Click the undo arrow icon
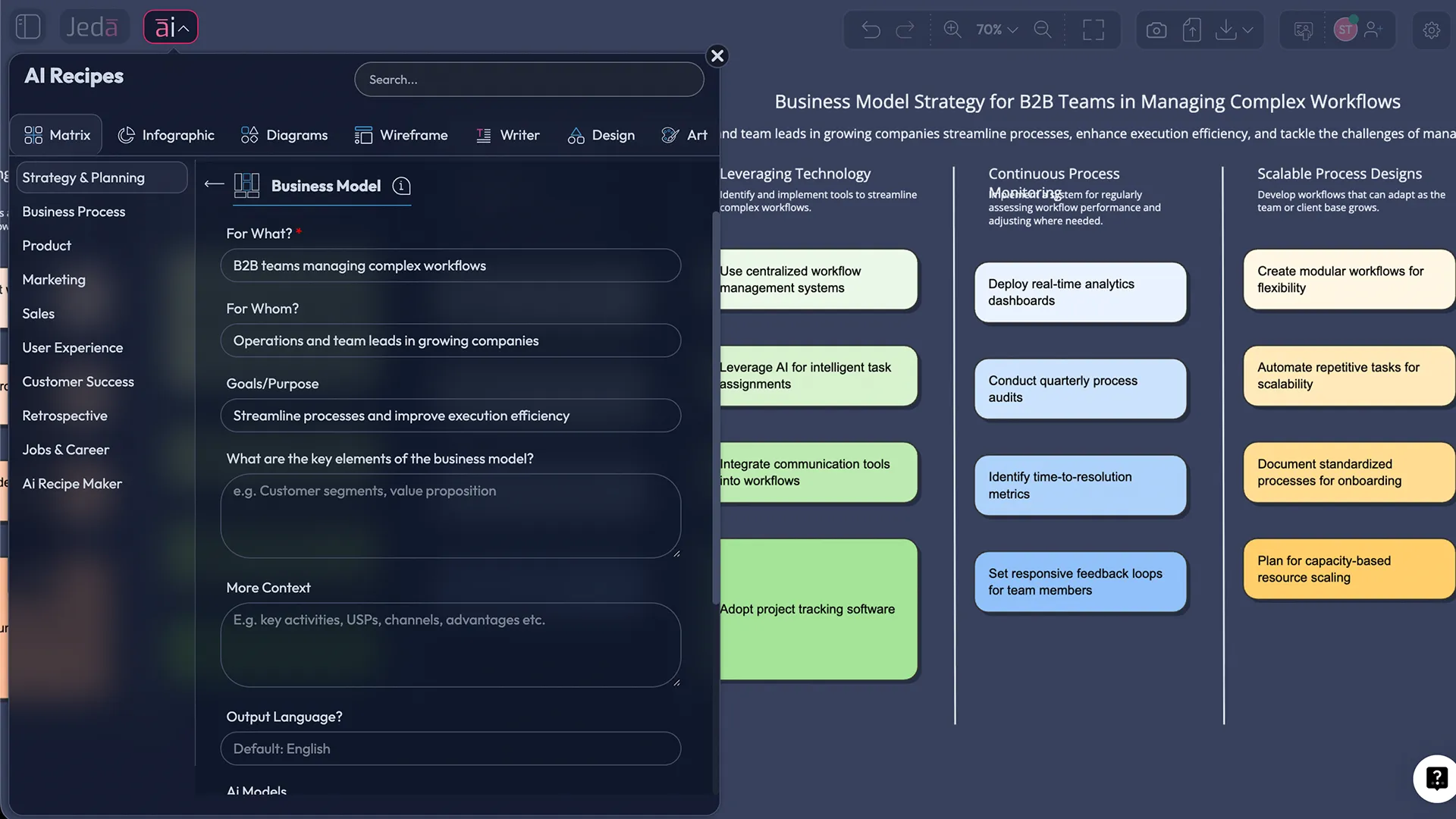 coord(871,30)
